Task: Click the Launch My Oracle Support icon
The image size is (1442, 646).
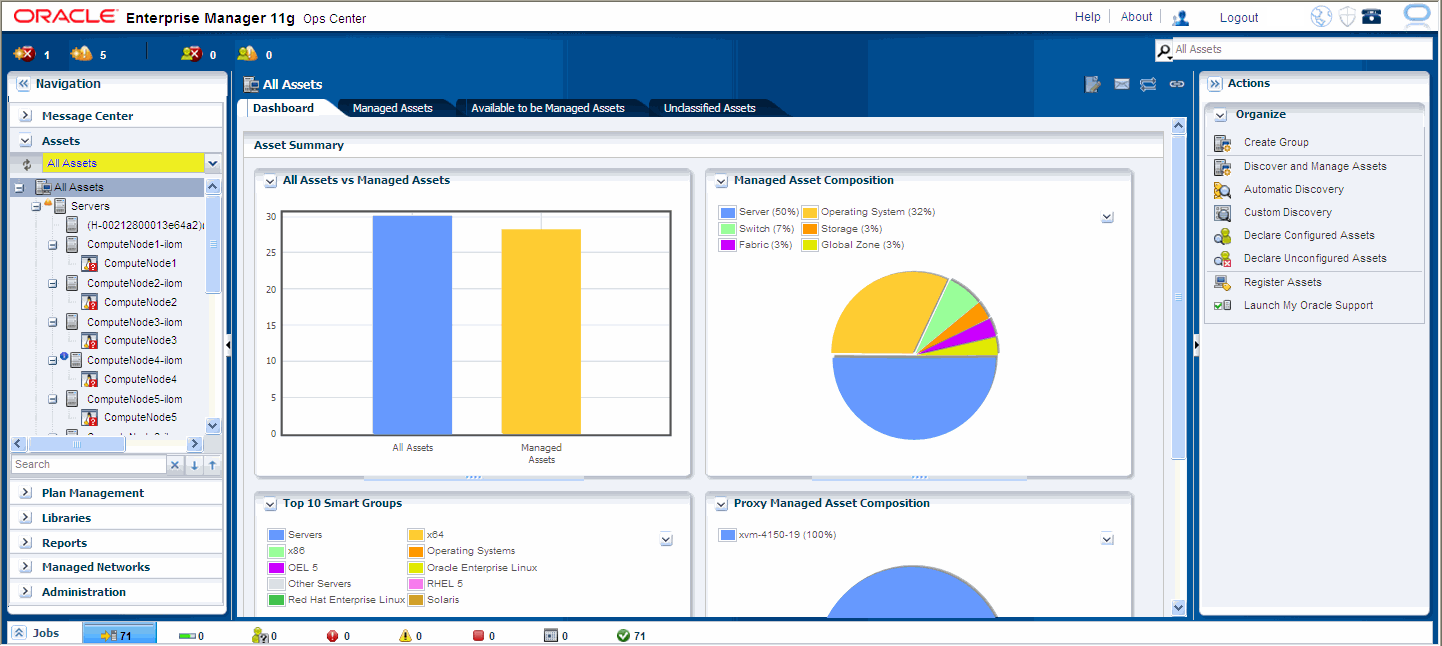Action: 1222,306
